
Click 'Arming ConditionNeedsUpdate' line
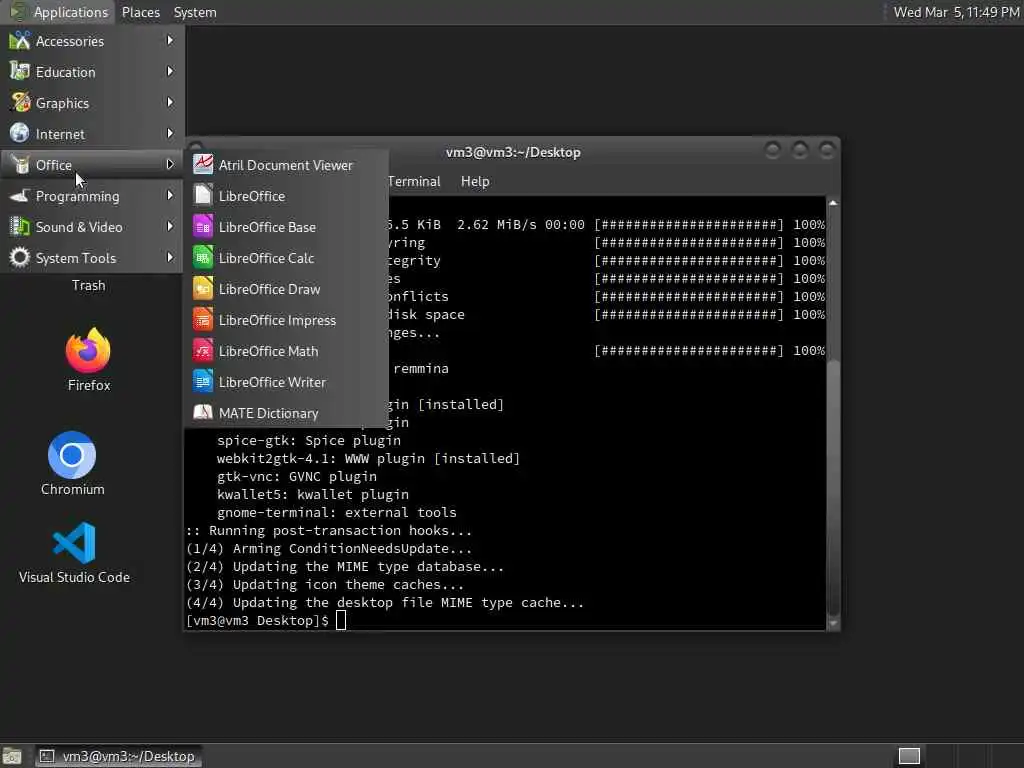coord(328,549)
